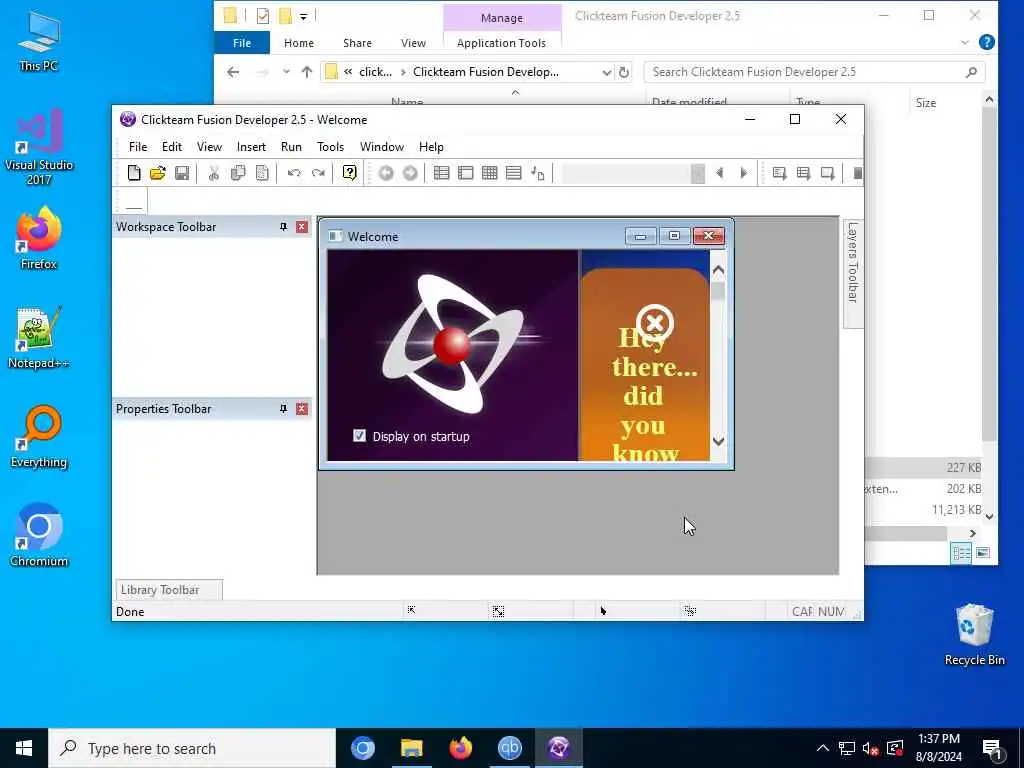This screenshot has height=768, width=1024.
Task: Open Explorer recent locations dropdown arrow
Action: tap(286, 72)
